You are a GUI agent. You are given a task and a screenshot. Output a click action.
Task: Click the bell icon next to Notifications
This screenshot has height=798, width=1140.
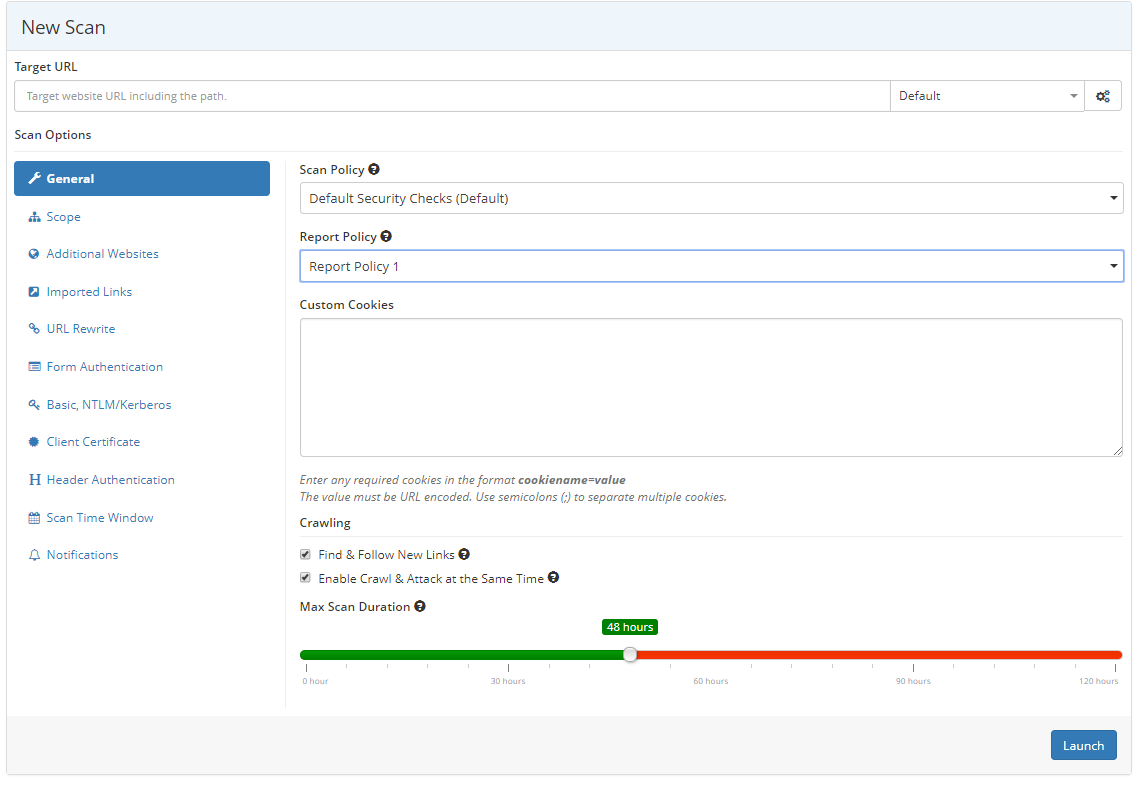click(34, 554)
